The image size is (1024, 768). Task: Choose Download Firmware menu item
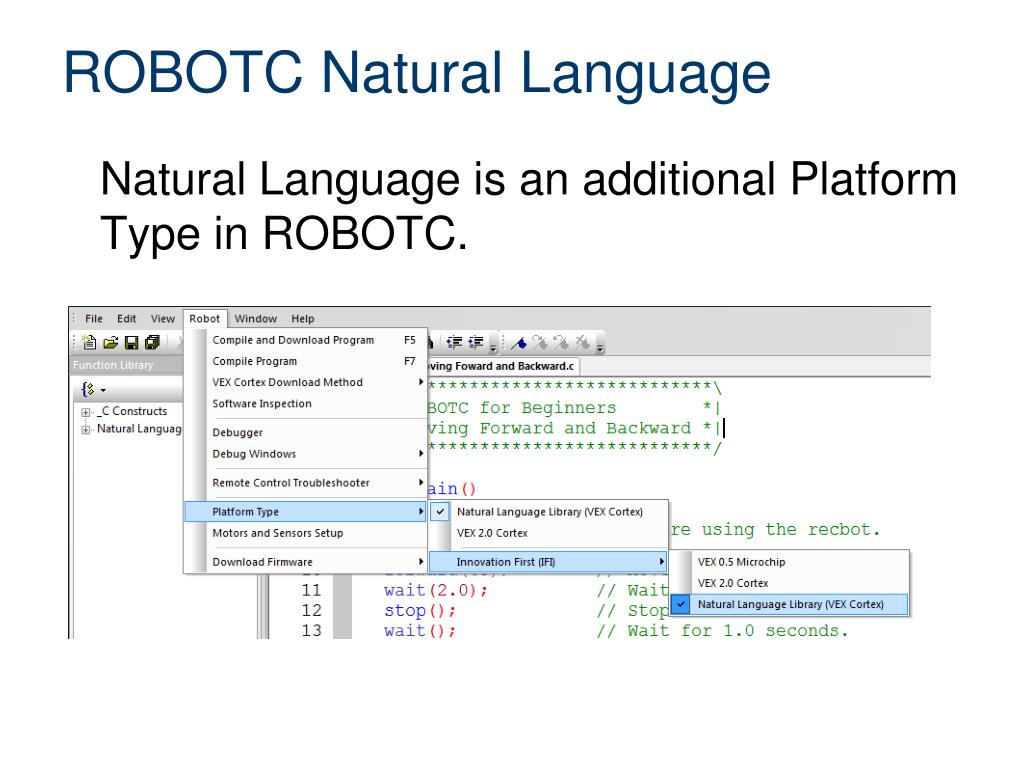coord(306,562)
